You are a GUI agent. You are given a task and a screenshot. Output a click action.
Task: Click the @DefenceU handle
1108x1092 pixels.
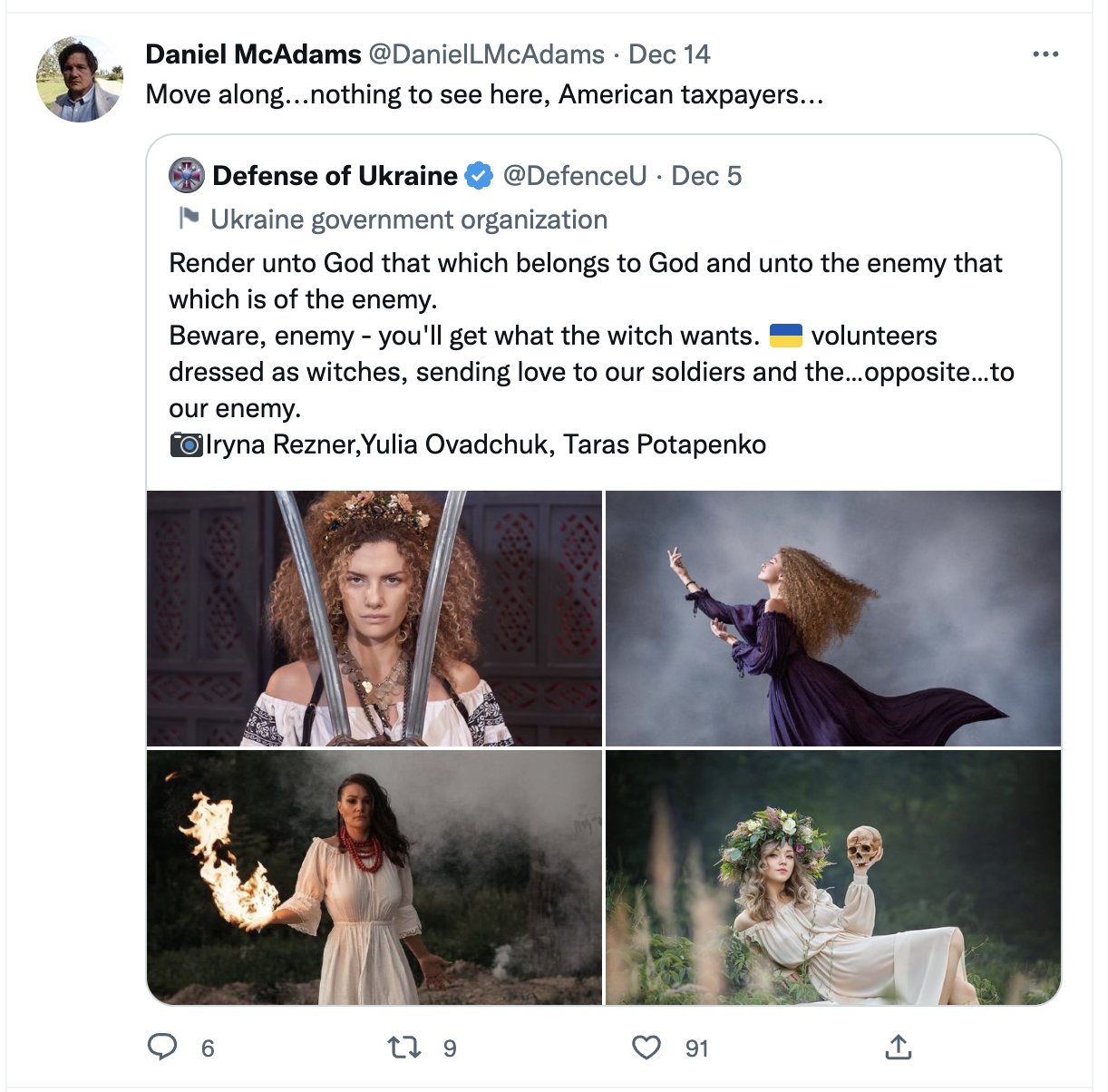click(x=575, y=175)
